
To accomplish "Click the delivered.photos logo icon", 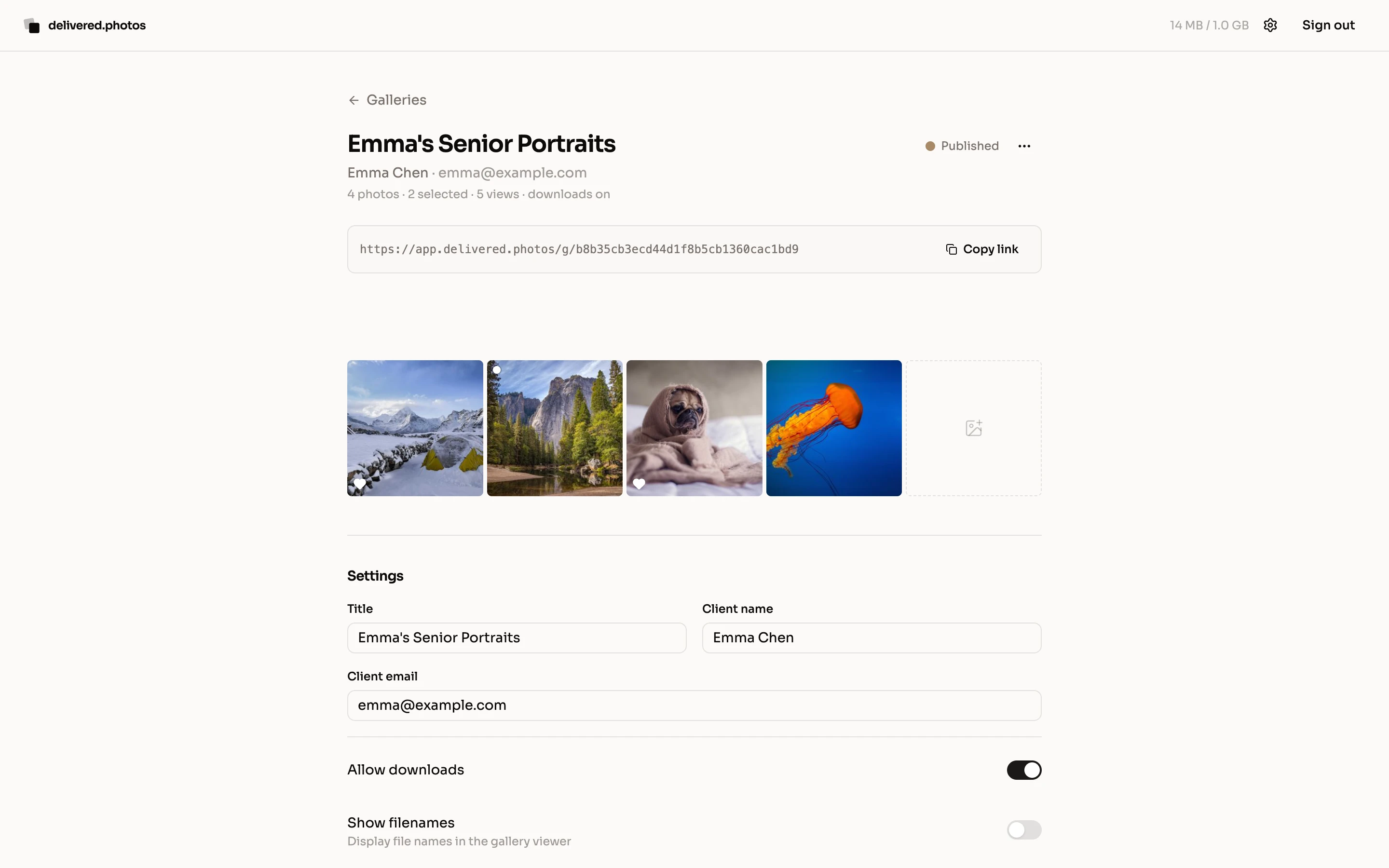I will [30, 25].
